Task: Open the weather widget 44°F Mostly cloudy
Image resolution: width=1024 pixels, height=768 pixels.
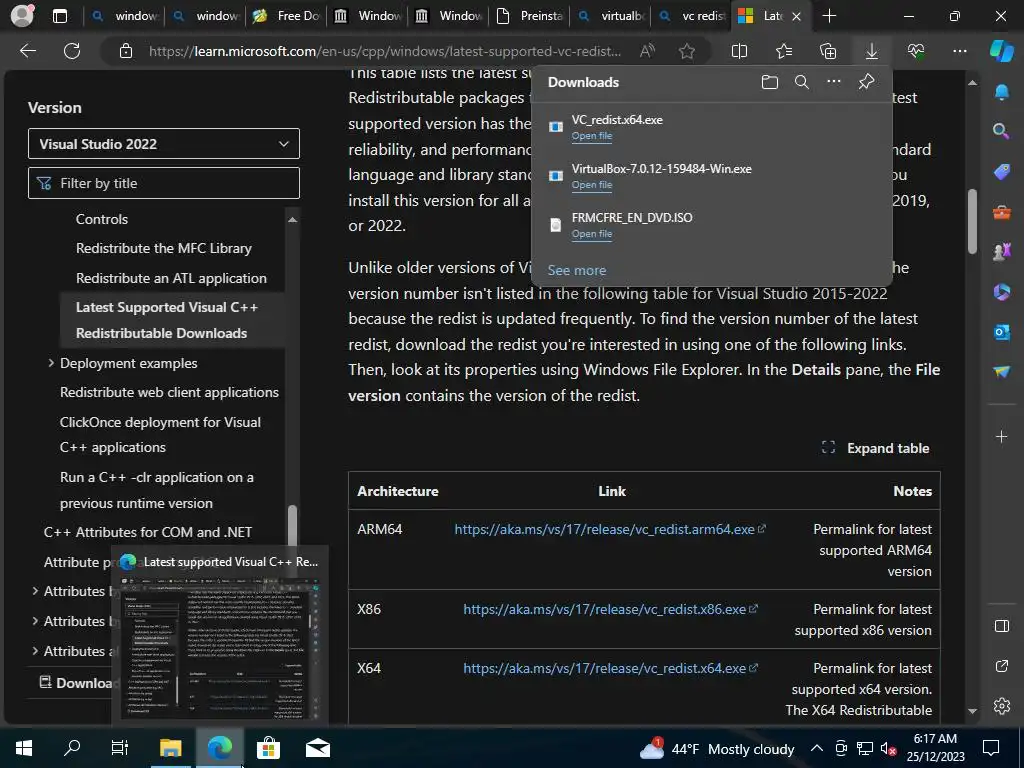Action: [716, 748]
